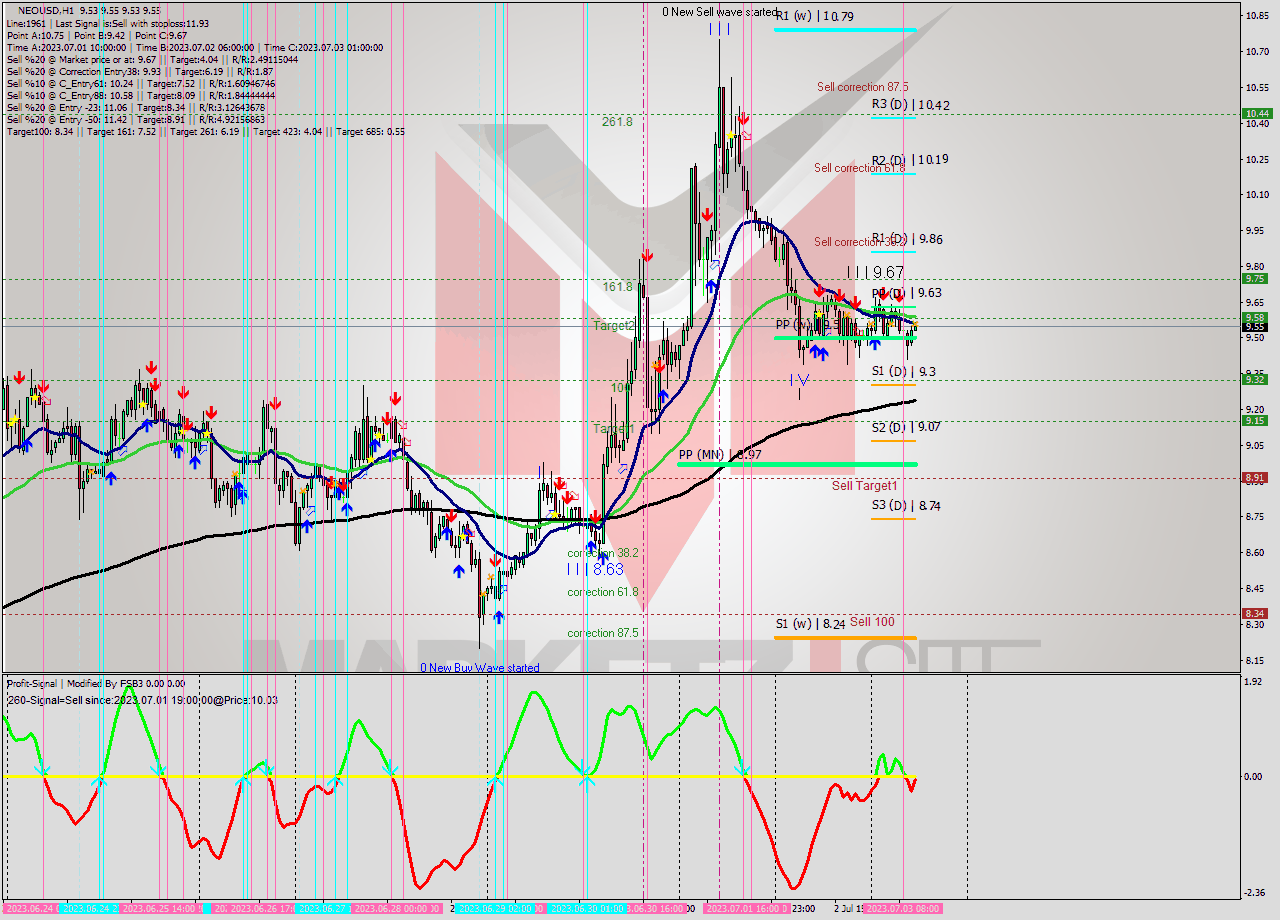
Task: Click the green 'correction 87.5' label
Action: pyautogui.click(x=603, y=633)
